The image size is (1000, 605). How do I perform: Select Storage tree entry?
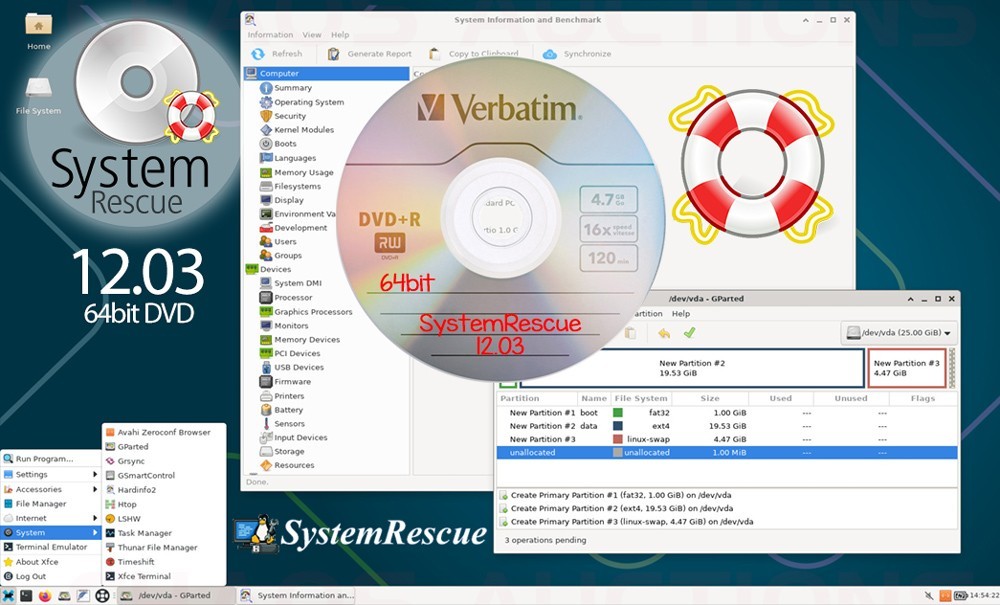(x=289, y=451)
